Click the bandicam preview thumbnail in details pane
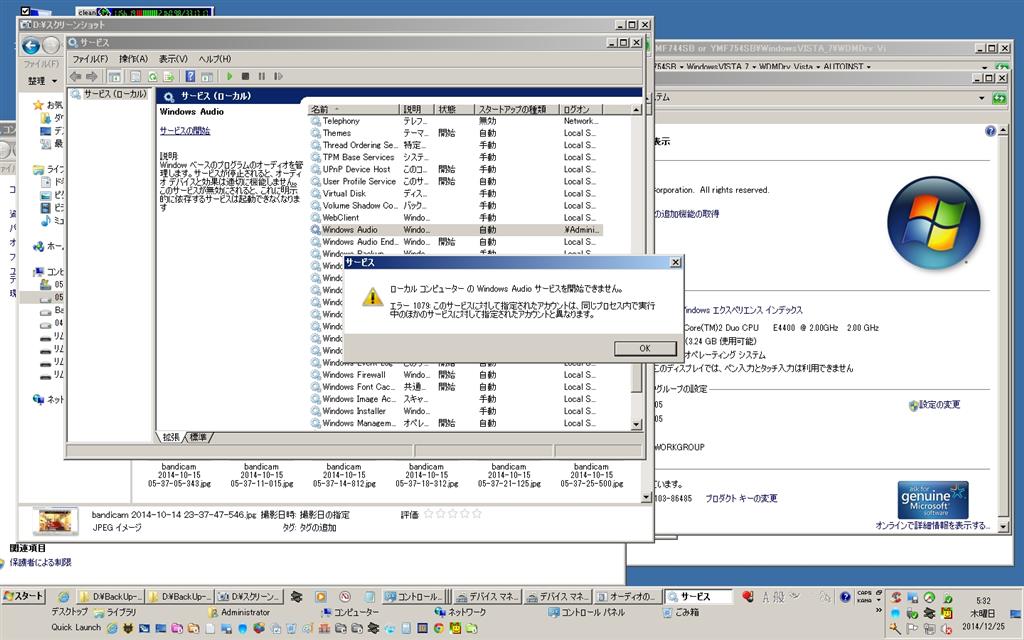Viewport: 1024px width, 640px height. [x=56, y=521]
